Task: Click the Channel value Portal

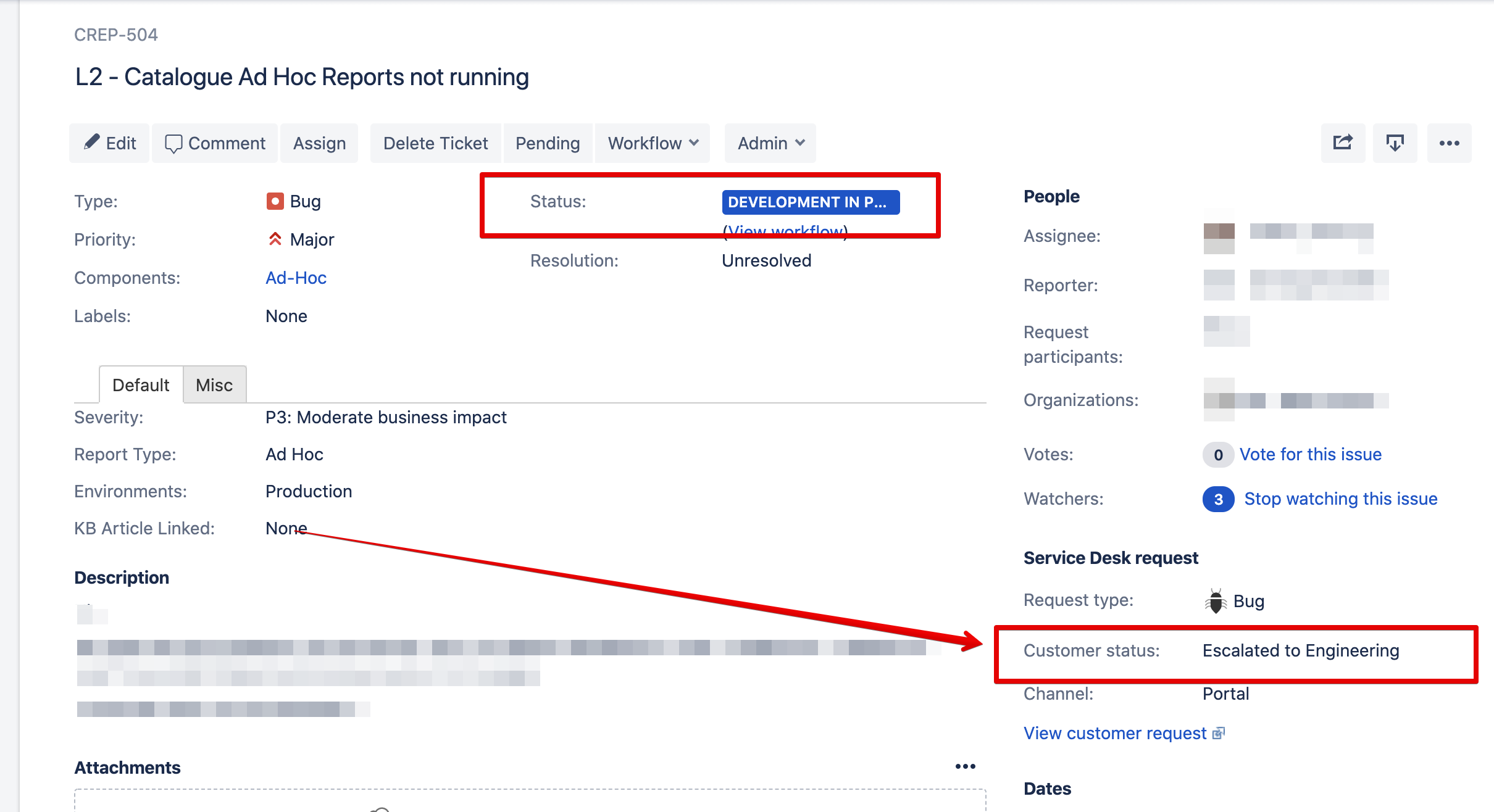Action: 1225,694
